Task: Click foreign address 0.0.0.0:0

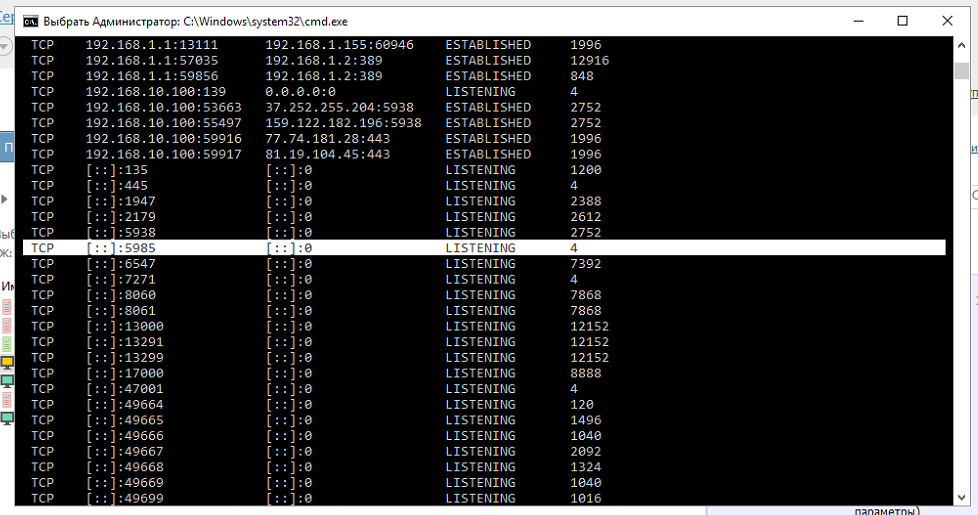Action: coord(301,92)
